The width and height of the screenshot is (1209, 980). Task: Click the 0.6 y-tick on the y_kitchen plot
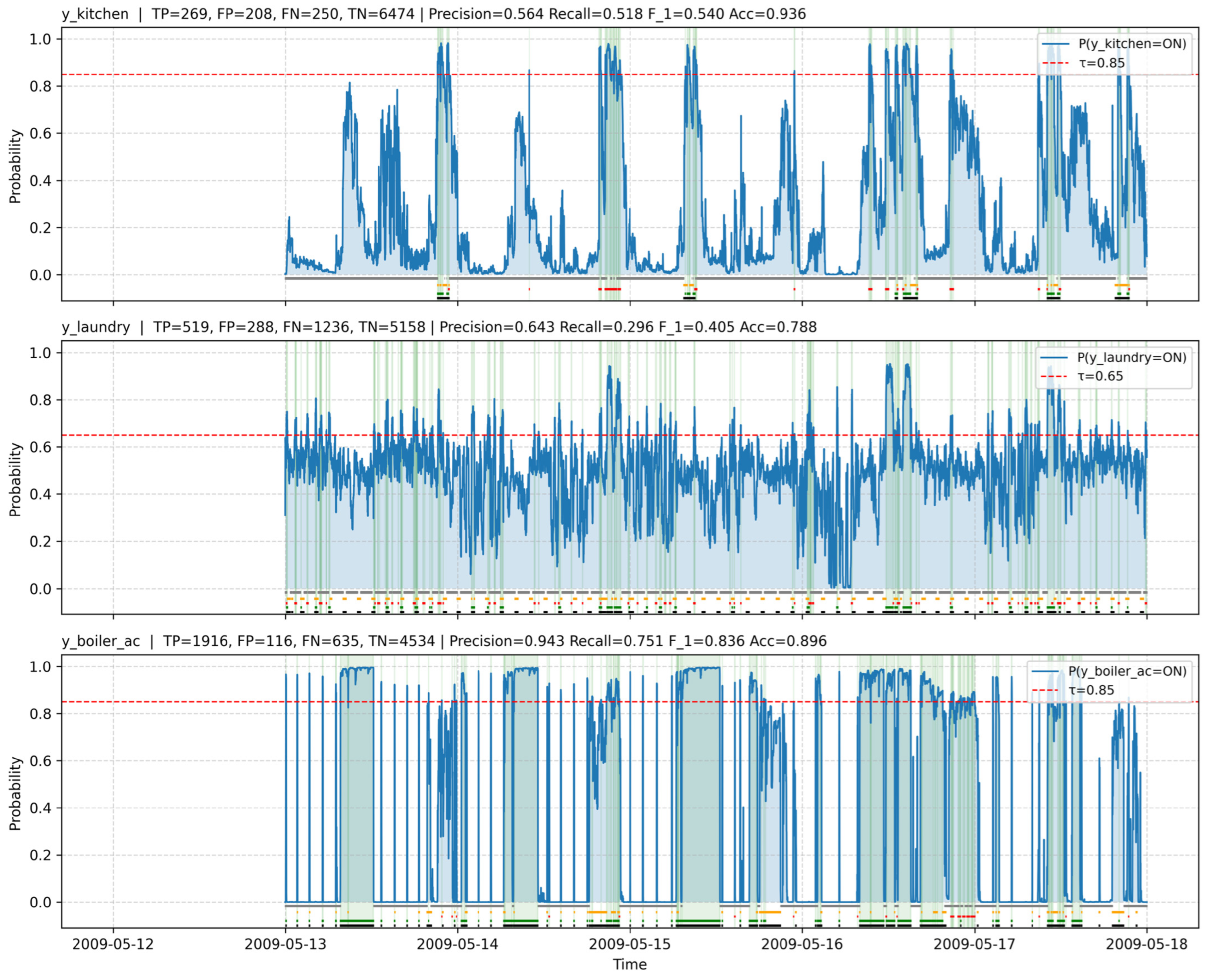40,133
